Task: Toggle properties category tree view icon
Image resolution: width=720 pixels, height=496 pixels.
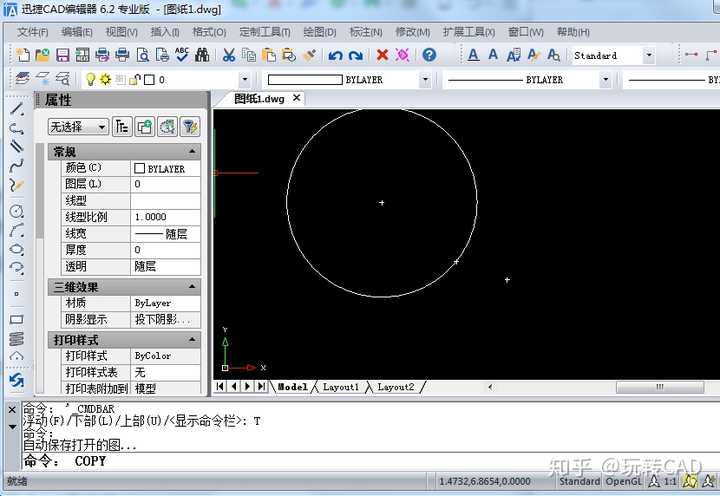Action: pyautogui.click(x=122, y=126)
